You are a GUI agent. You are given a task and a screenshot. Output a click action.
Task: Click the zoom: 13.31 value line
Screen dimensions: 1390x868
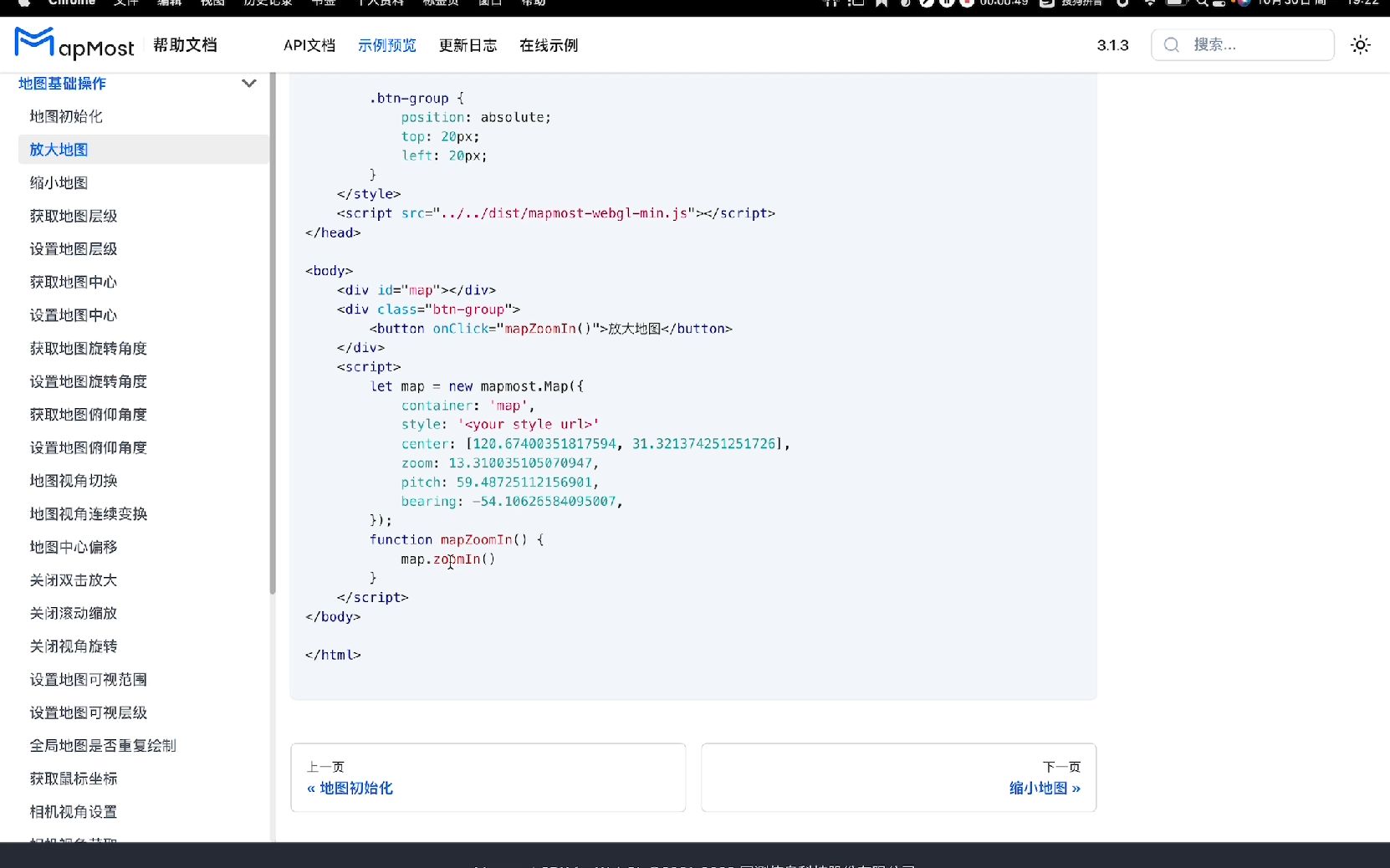500,463
